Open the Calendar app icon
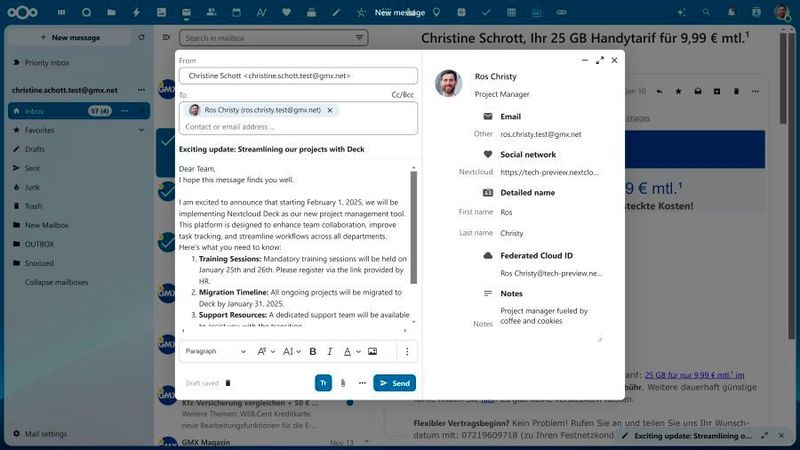The height and width of the screenshot is (450, 800). coord(236,12)
